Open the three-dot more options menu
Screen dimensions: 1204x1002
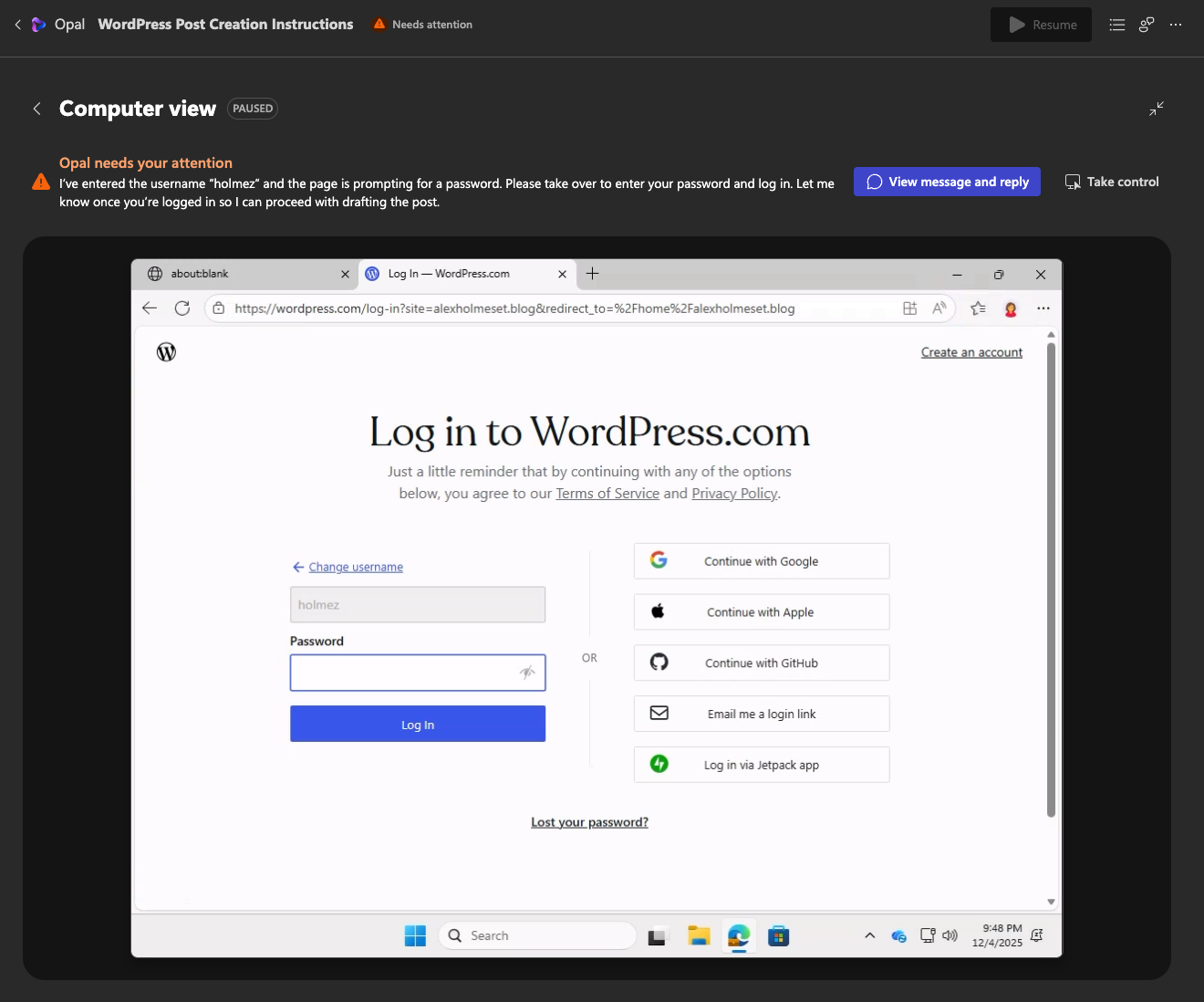pos(1176,25)
